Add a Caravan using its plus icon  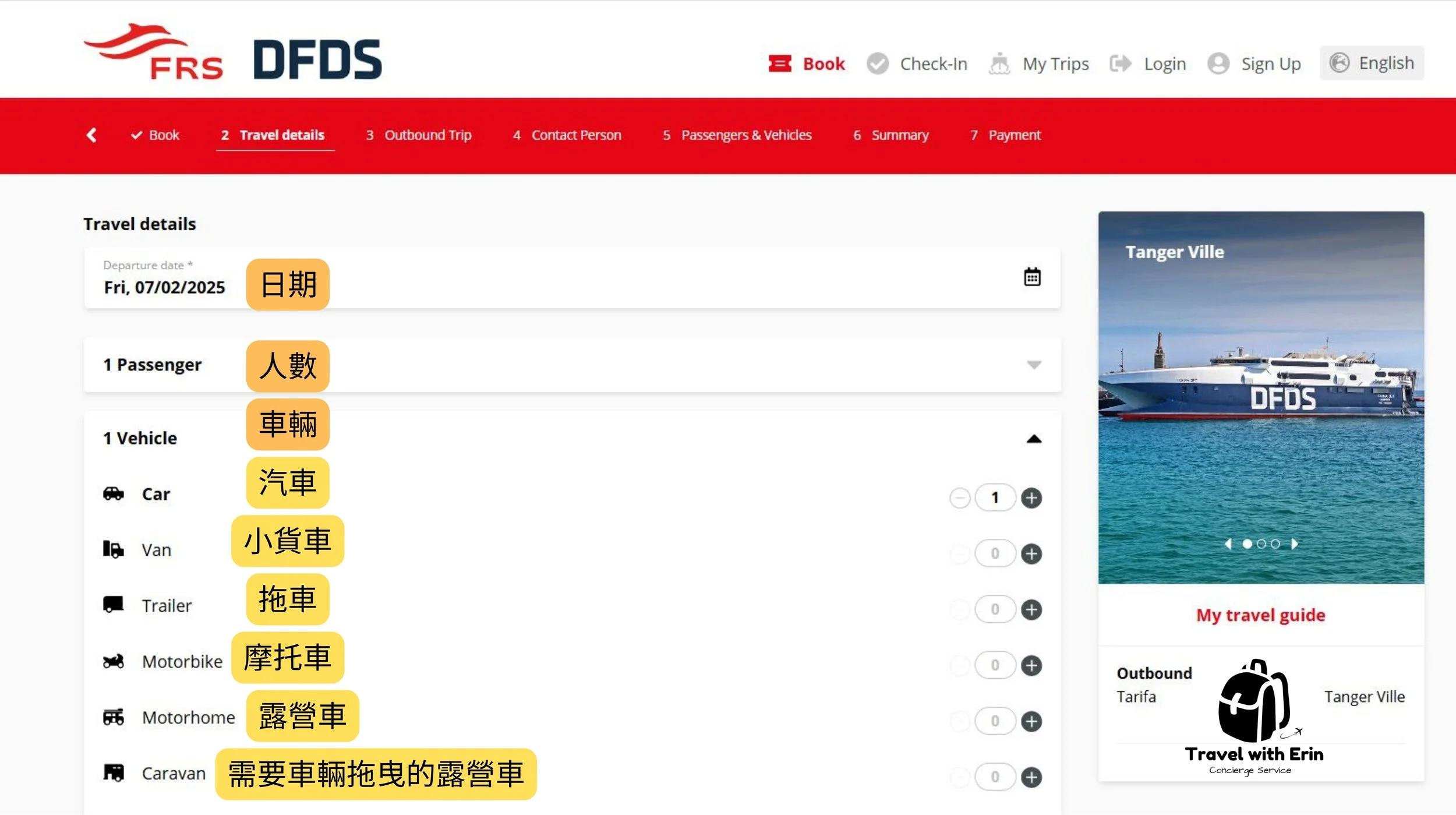1031,777
